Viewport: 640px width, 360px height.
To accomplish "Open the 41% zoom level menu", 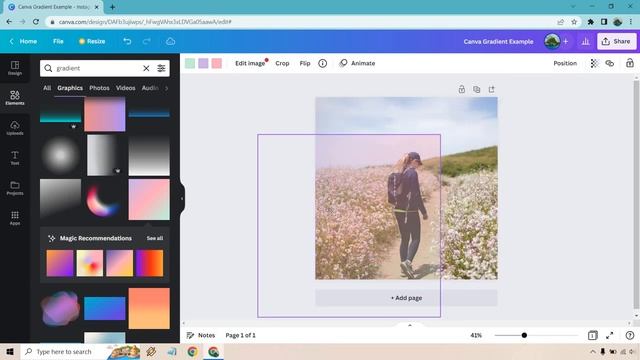I will pos(476,335).
